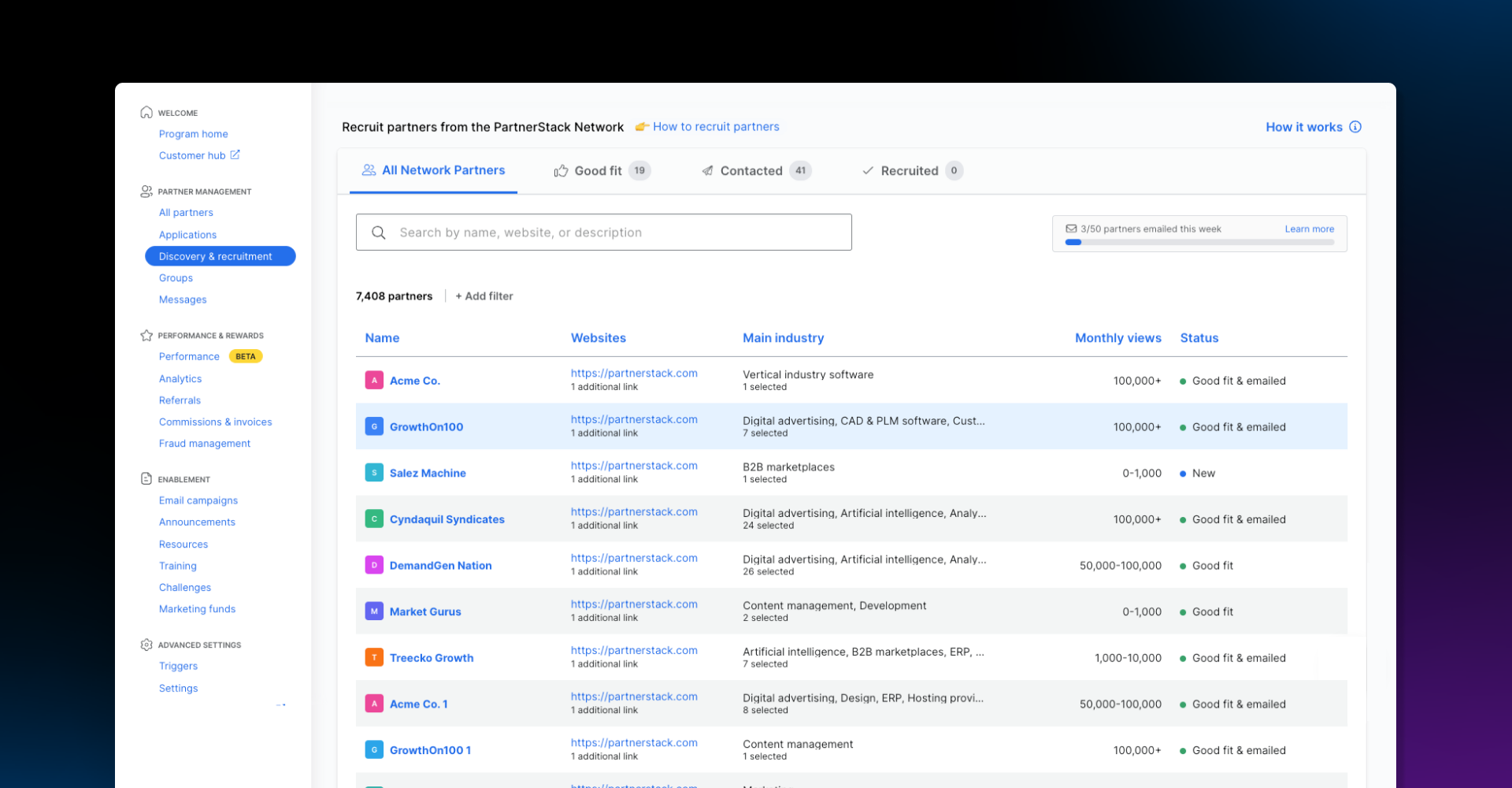Viewport: 1512px width, 788px height.
Task: Click B2B marketplaces industry text
Action: 788,467
